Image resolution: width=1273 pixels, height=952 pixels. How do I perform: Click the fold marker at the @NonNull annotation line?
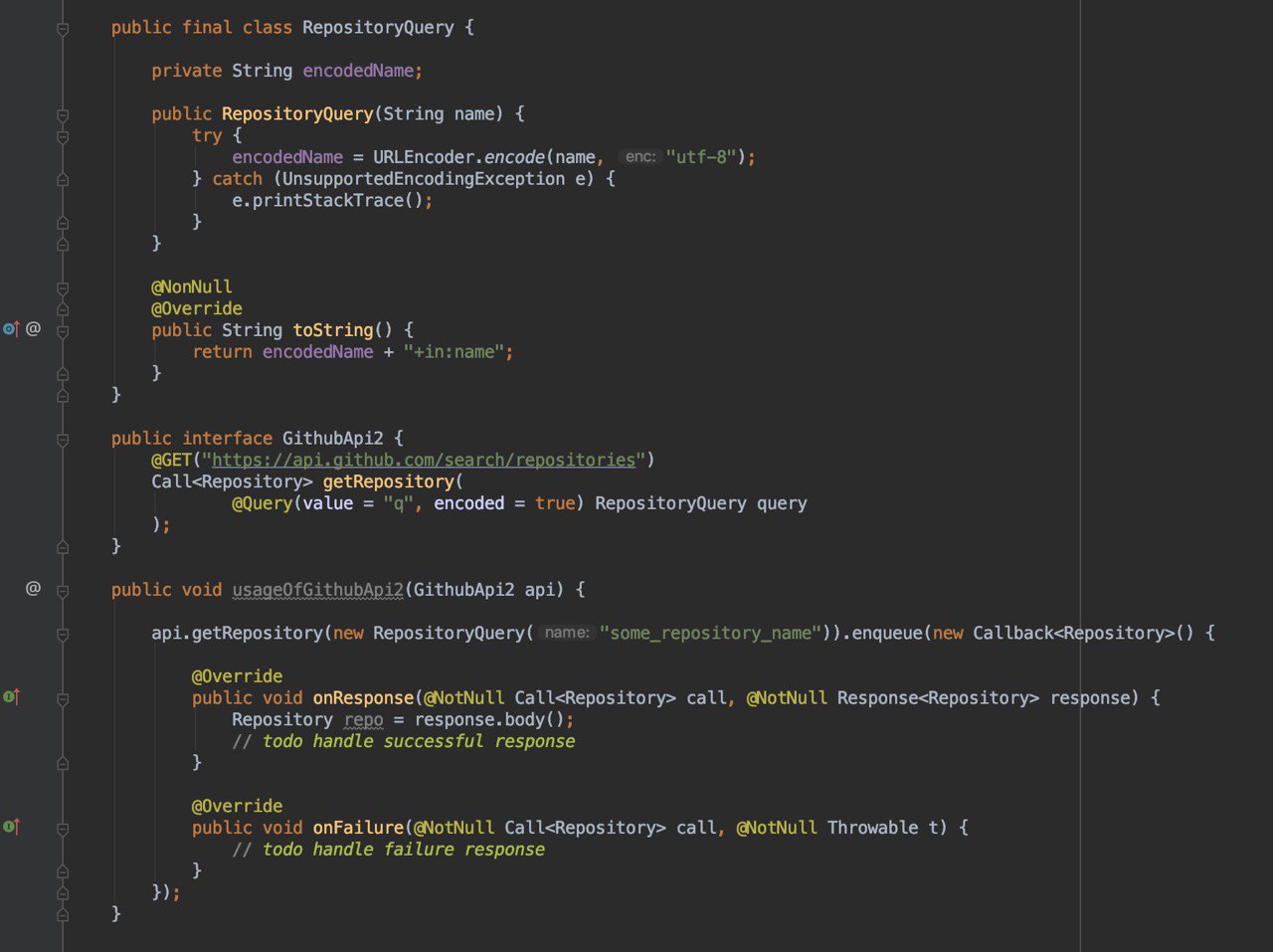click(63, 288)
